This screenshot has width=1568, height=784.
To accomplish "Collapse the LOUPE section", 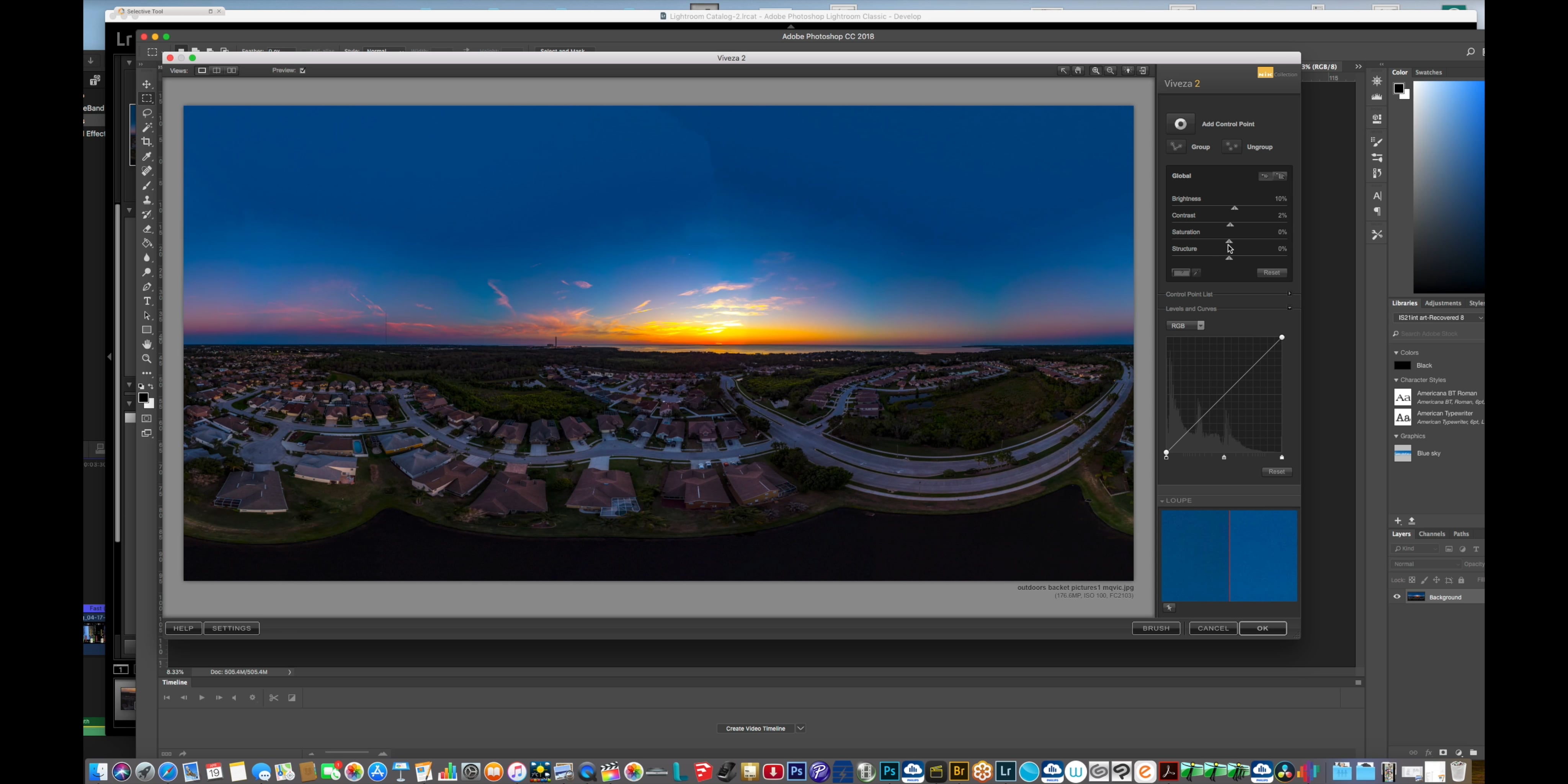I will coord(1162,501).
